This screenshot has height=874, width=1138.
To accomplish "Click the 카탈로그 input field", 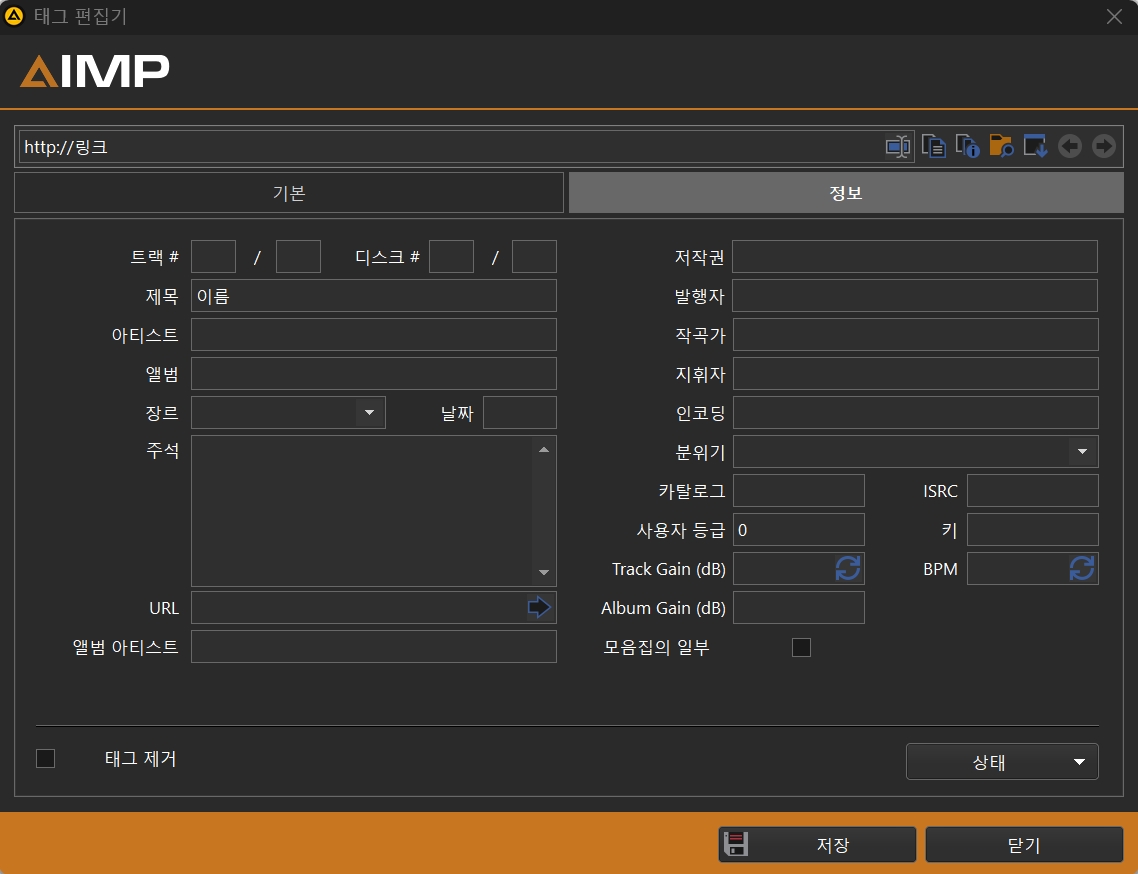I will coord(799,491).
